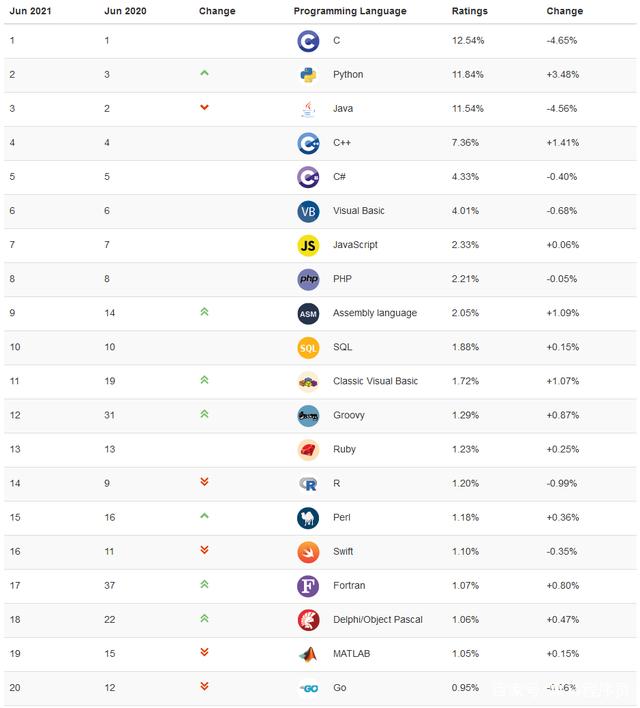Click the Assembly language ASM icon
This screenshot has height=708, width=640.
coord(308,313)
